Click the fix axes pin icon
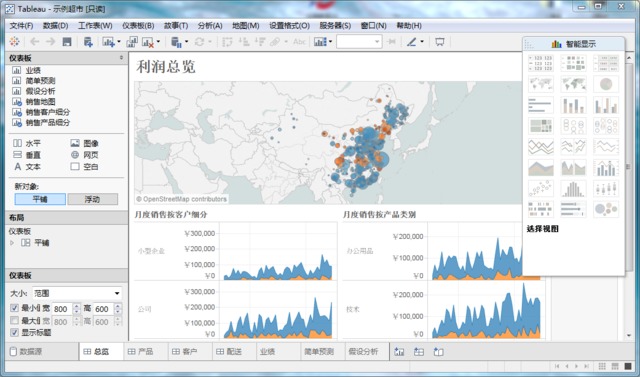 (x=392, y=42)
